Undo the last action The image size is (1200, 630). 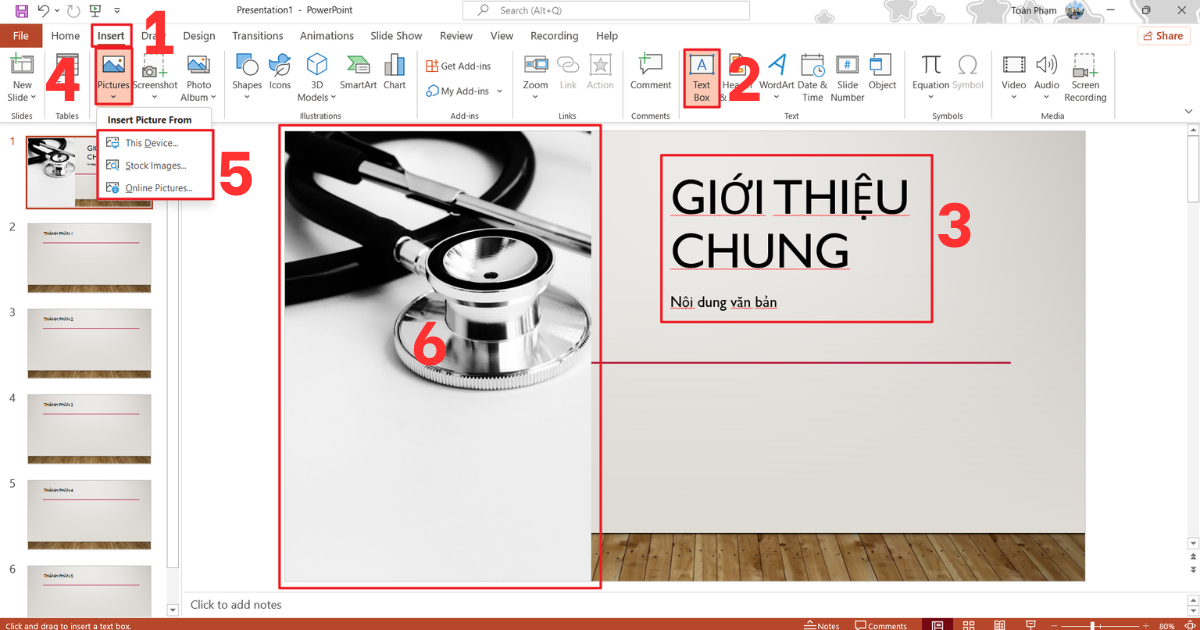tap(43, 11)
